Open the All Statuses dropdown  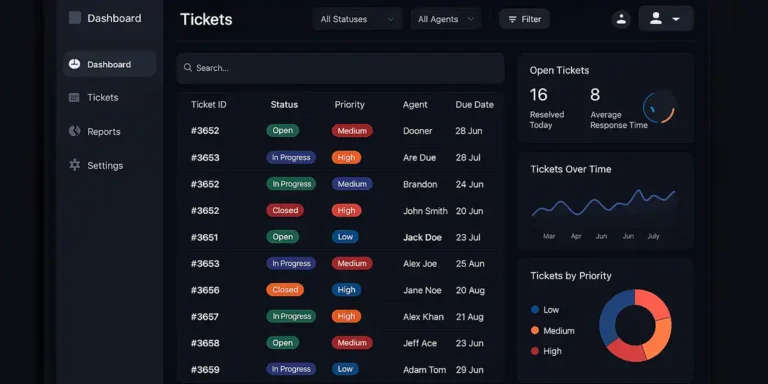coord(357,19)
